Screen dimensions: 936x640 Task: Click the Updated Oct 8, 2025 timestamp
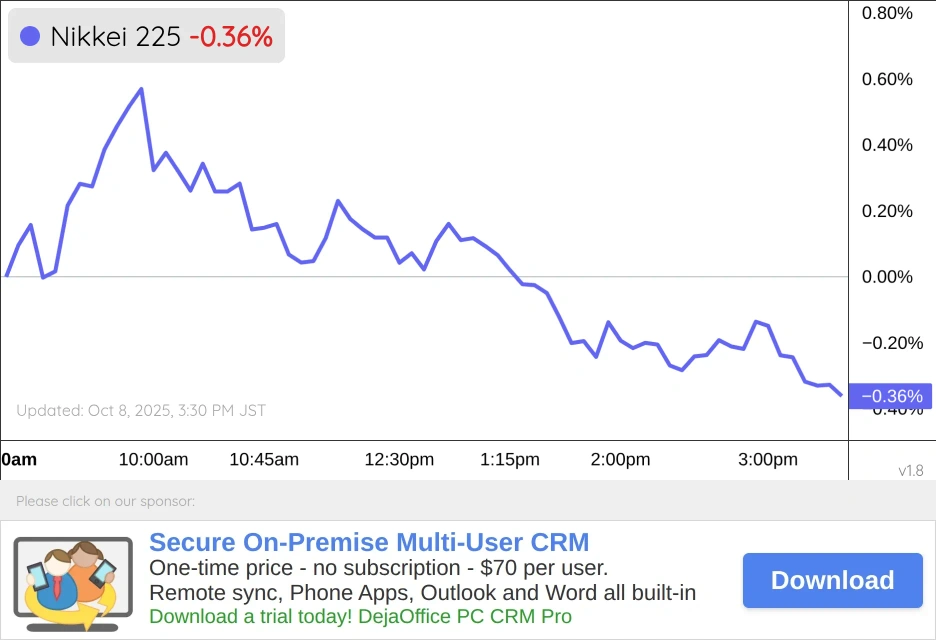141,410
